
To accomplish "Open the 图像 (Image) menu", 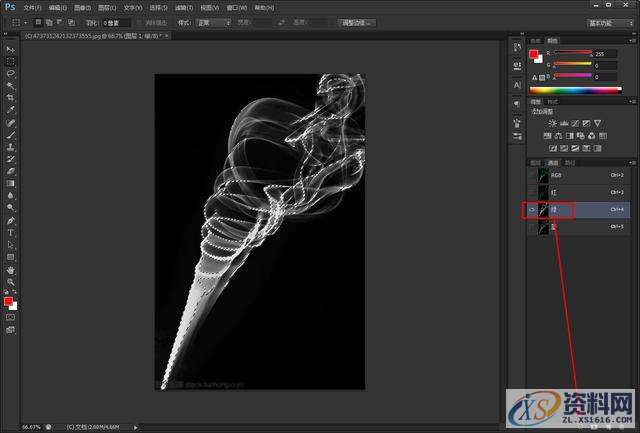I will [x=82, y=6].
